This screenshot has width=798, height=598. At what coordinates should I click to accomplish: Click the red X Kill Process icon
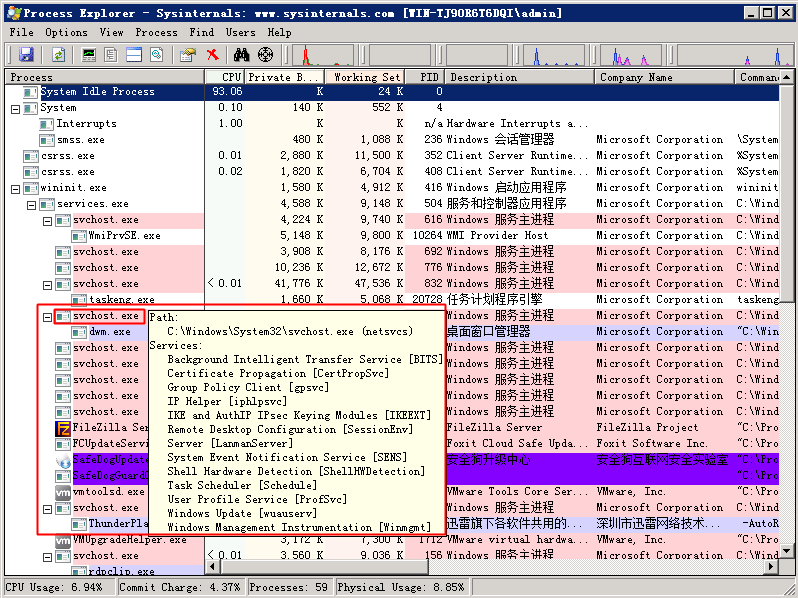tap(212, 55)
